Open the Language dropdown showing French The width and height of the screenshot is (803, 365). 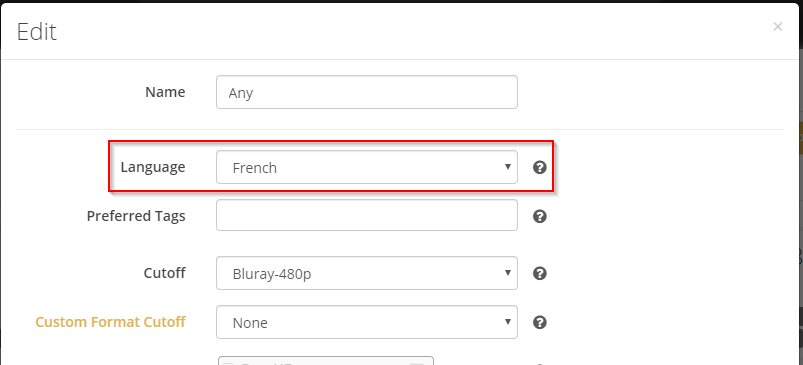(x=367, y=167)
